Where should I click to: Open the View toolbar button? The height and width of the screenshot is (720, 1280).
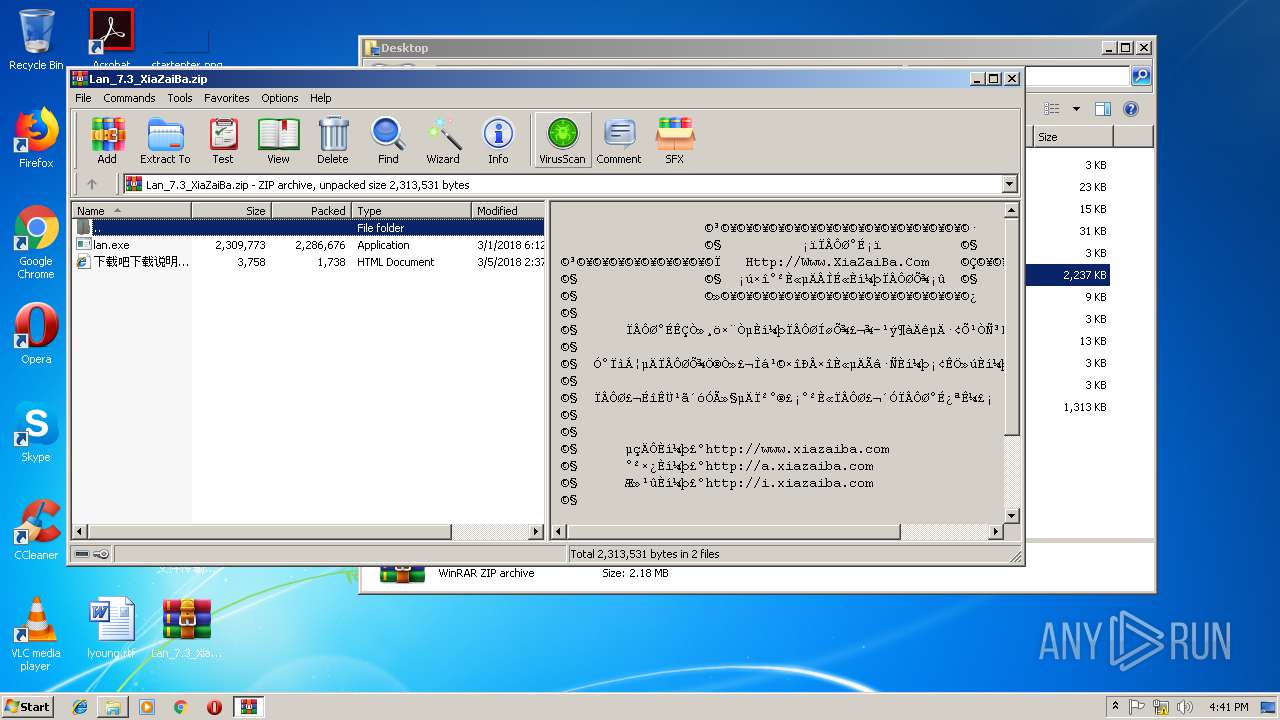[x=278, y=140]
